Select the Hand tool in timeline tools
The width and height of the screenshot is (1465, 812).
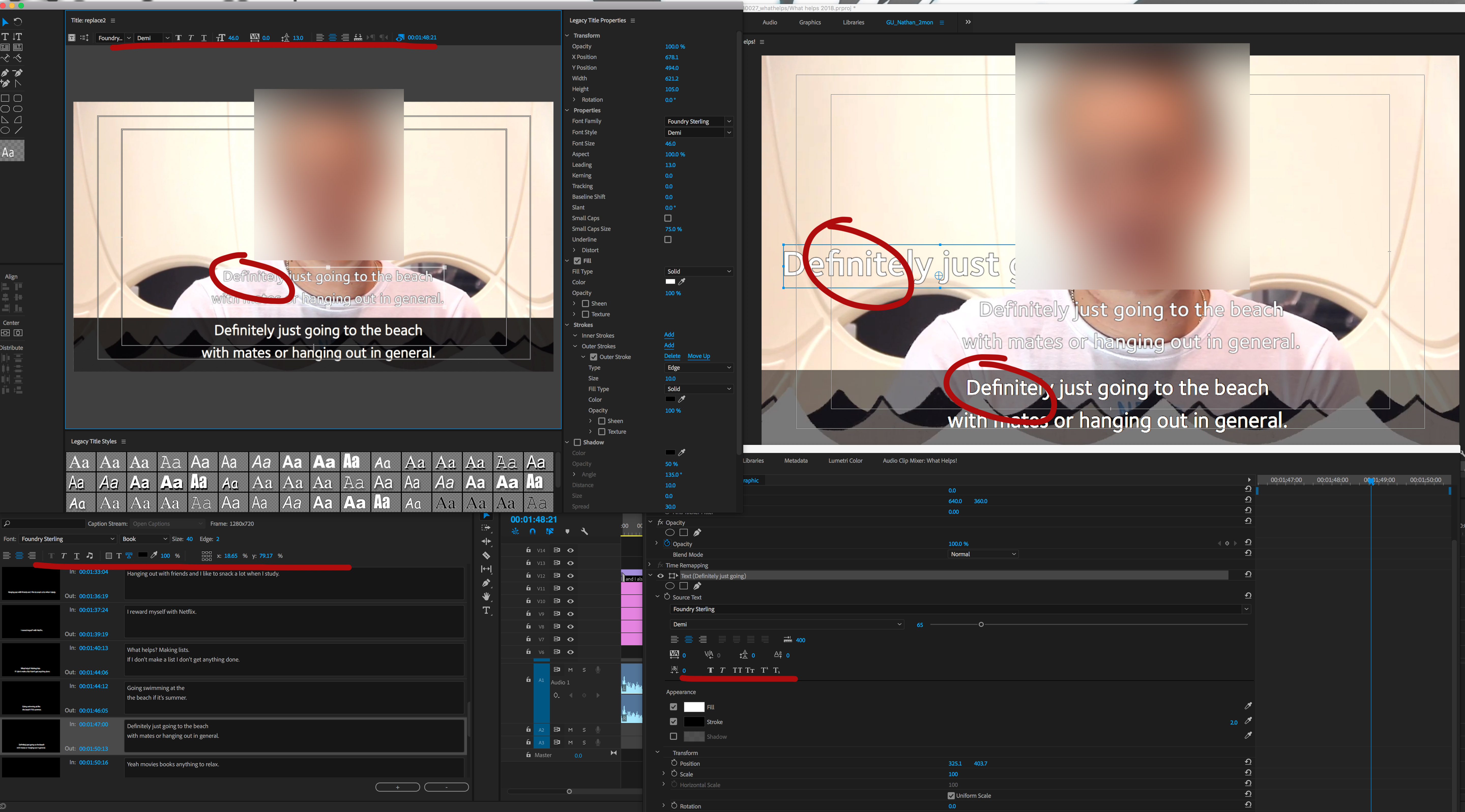coord(486,596)
